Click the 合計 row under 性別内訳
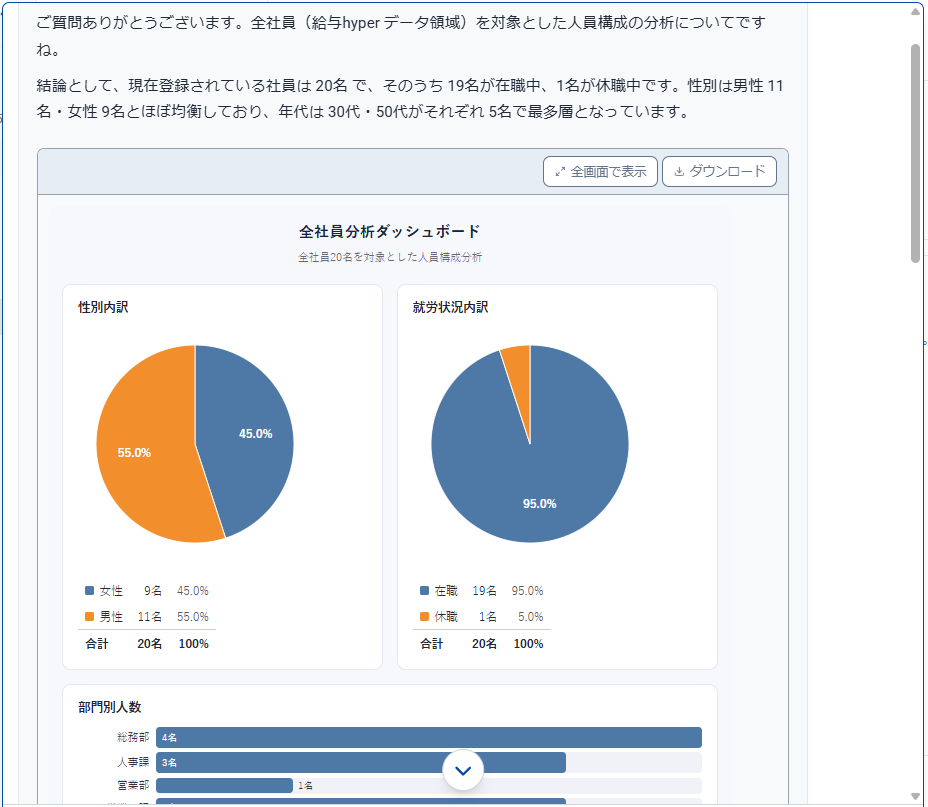This screenshot has height=807, width=928. tap(147, 644)
